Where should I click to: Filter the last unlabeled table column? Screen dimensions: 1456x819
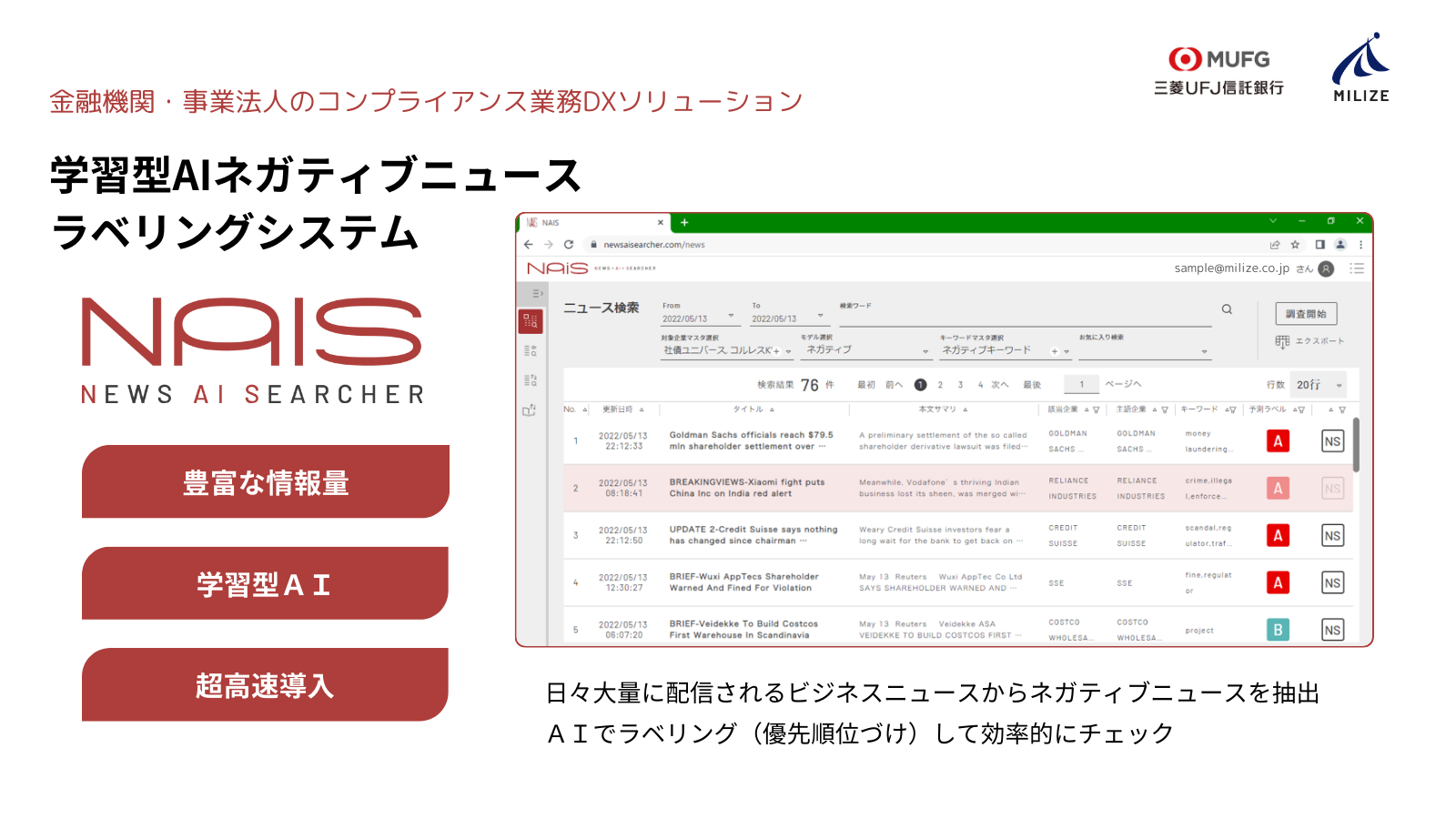click(1342, 410)
